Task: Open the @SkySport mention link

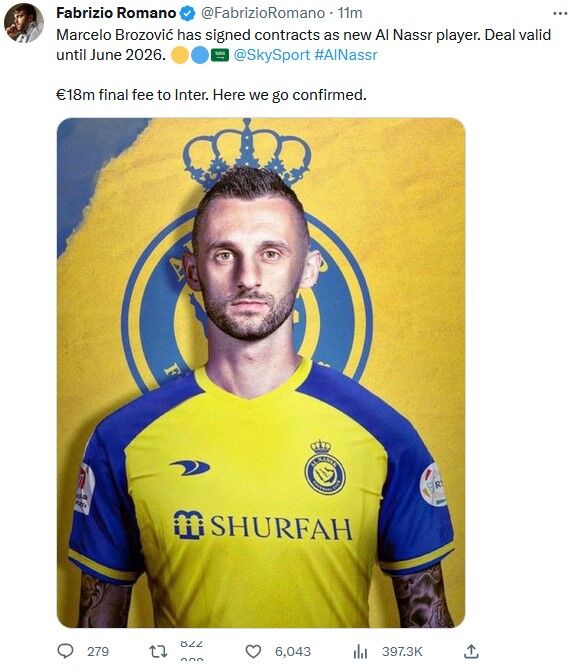Action: pyautogui.click(x=272, y=55)
